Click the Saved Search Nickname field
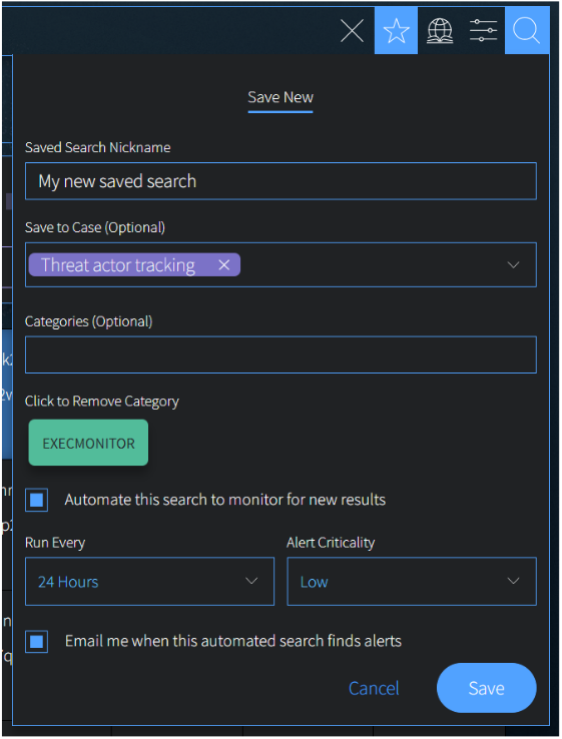This screenshot has height=739, width=562. click(281, 181)
